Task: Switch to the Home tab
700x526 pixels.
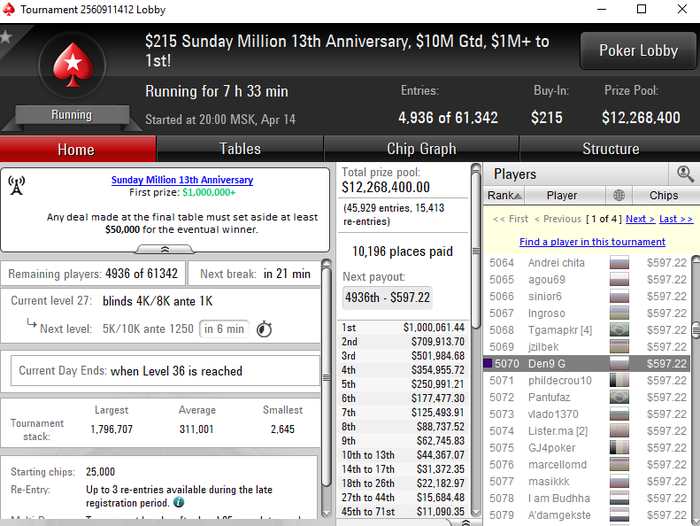Action: tap(78, 149)
